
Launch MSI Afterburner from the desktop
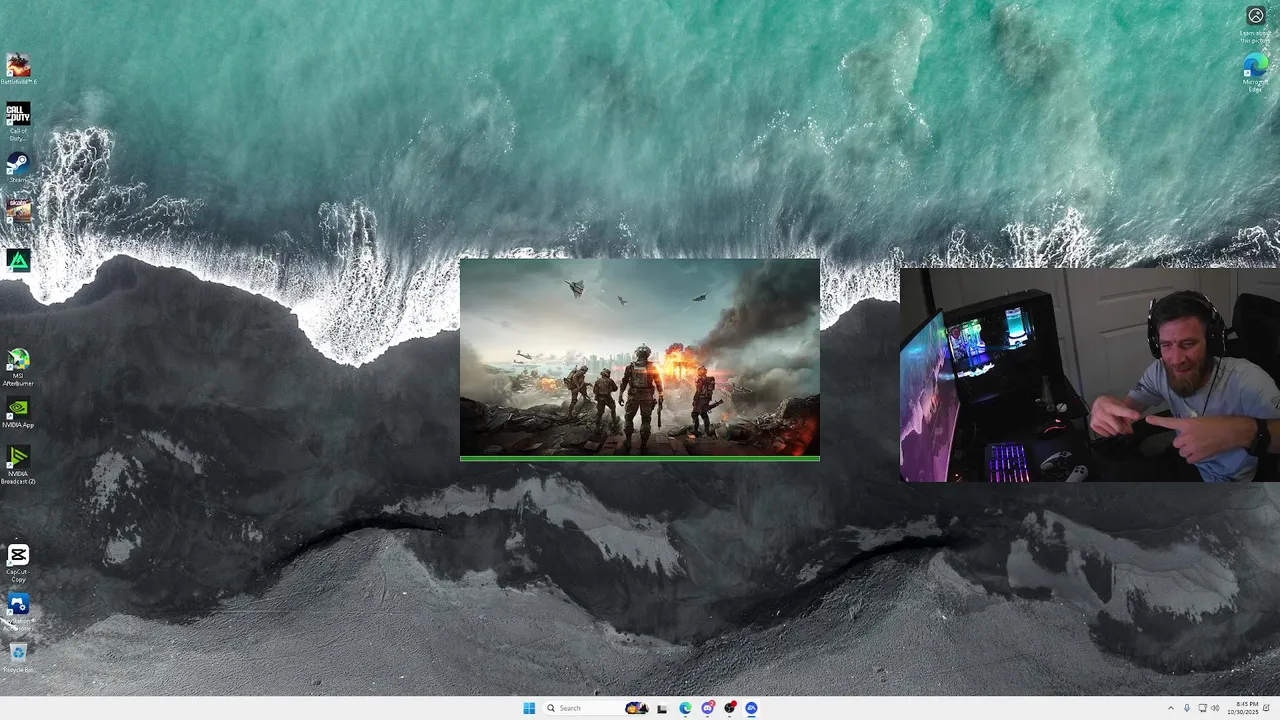click(x=18, y=366)
